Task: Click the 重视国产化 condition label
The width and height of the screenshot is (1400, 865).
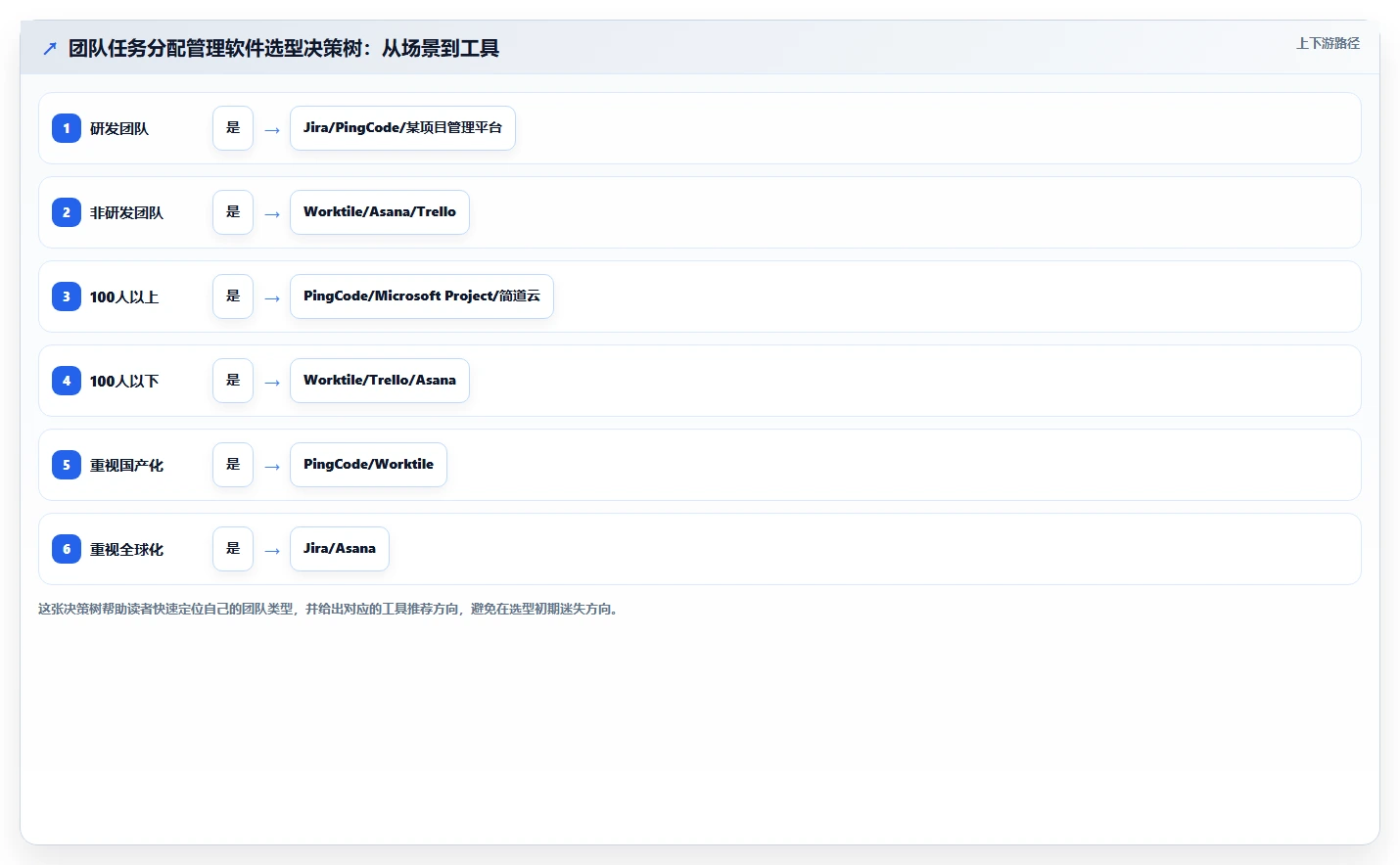Action: tap(126, 465)
